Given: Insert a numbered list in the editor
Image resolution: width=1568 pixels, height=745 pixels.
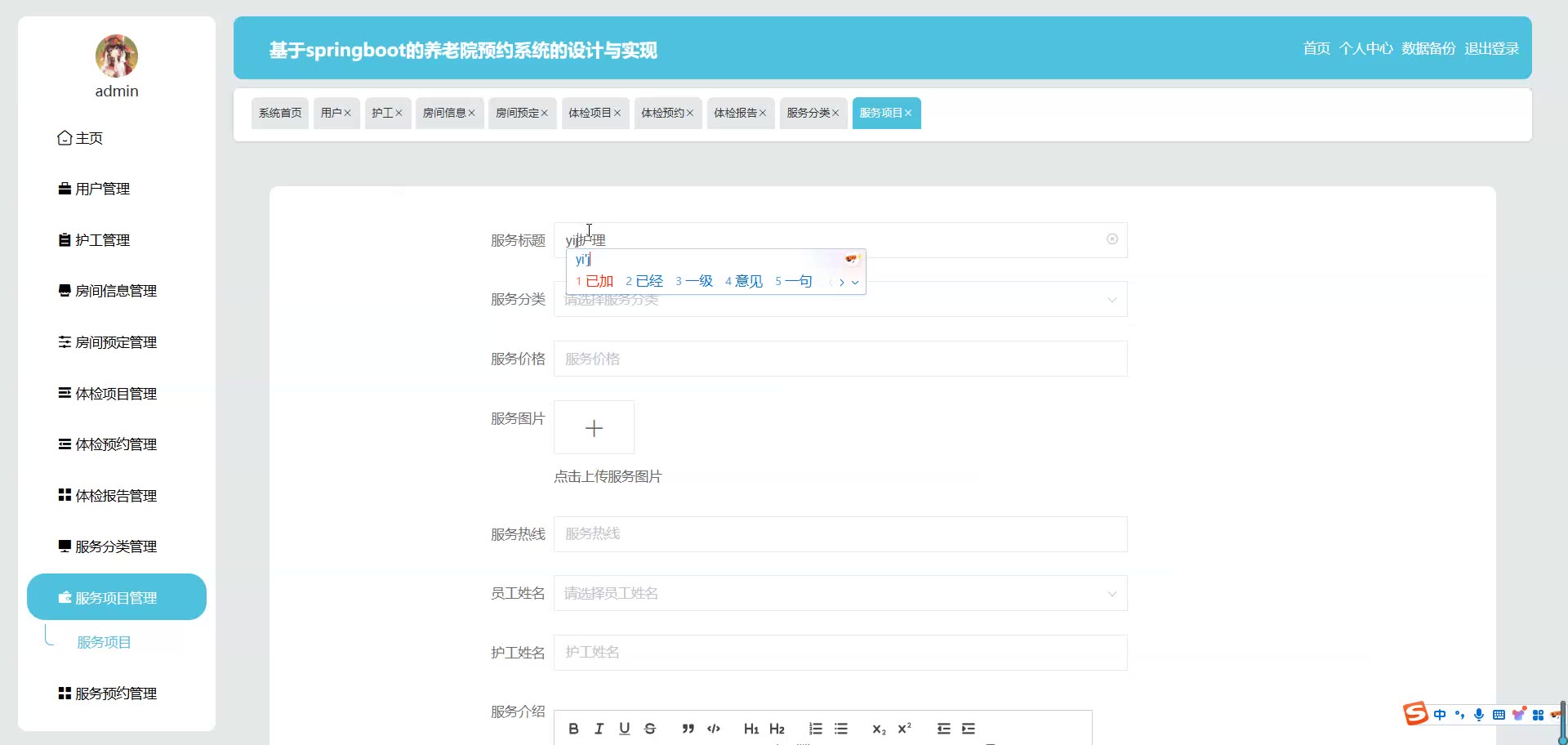Looking at the screenshot, I should click(x=815, y=729).
